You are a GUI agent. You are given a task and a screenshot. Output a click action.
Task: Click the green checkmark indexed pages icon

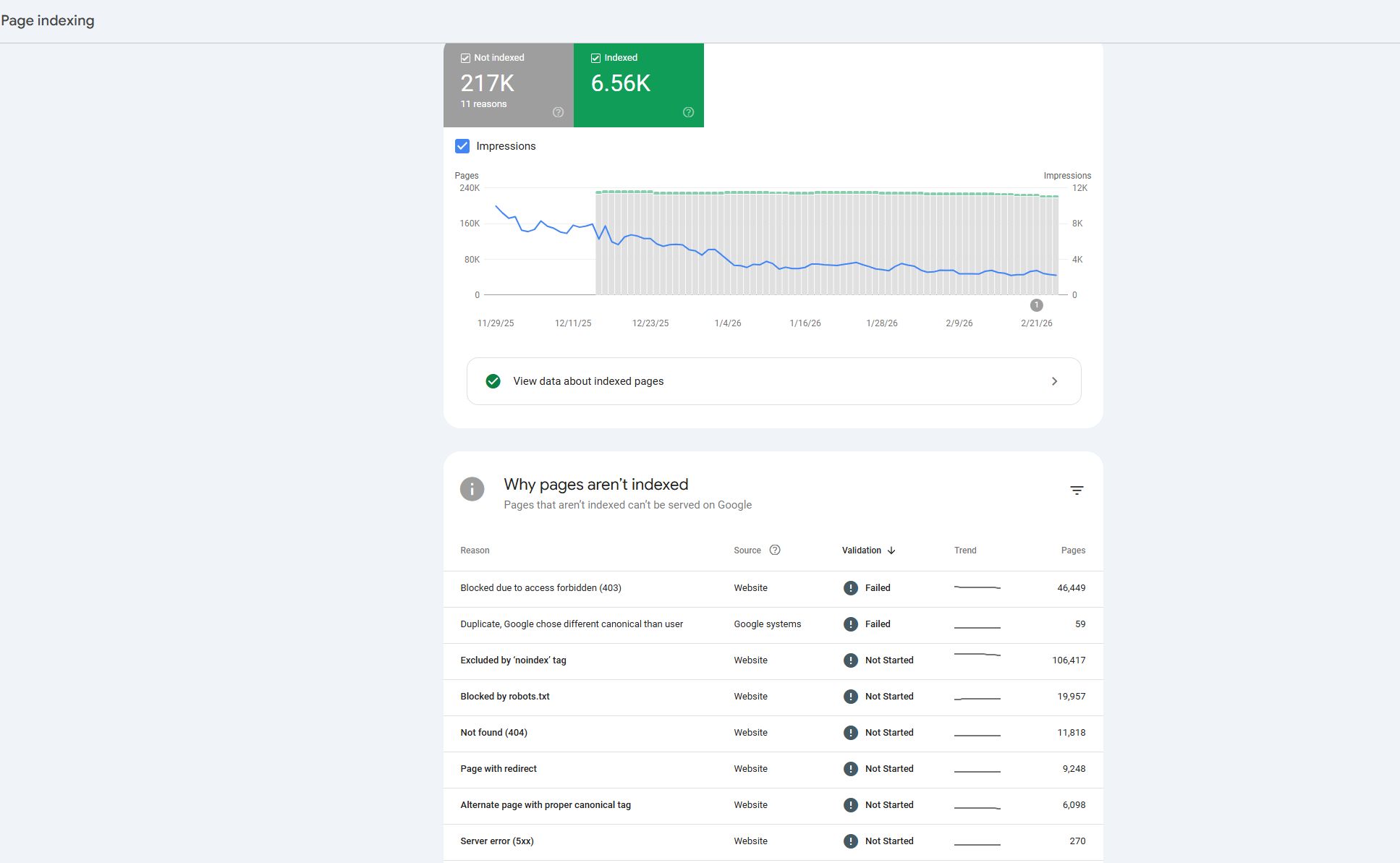click(493, 381)
